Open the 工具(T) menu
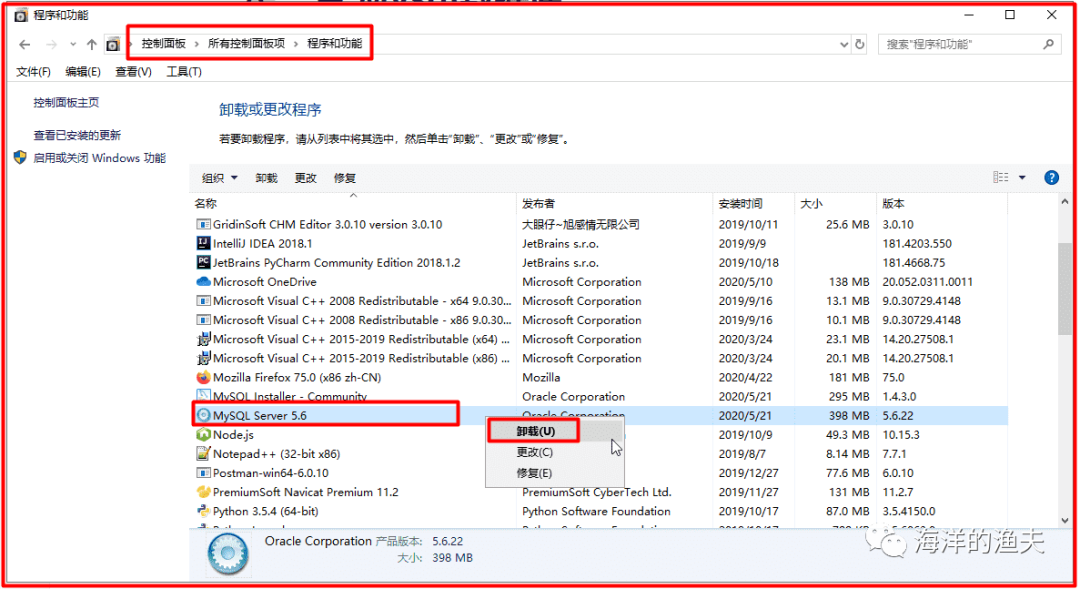The width and height of the screenshot is (1080, 589). (x=184, y=72)
